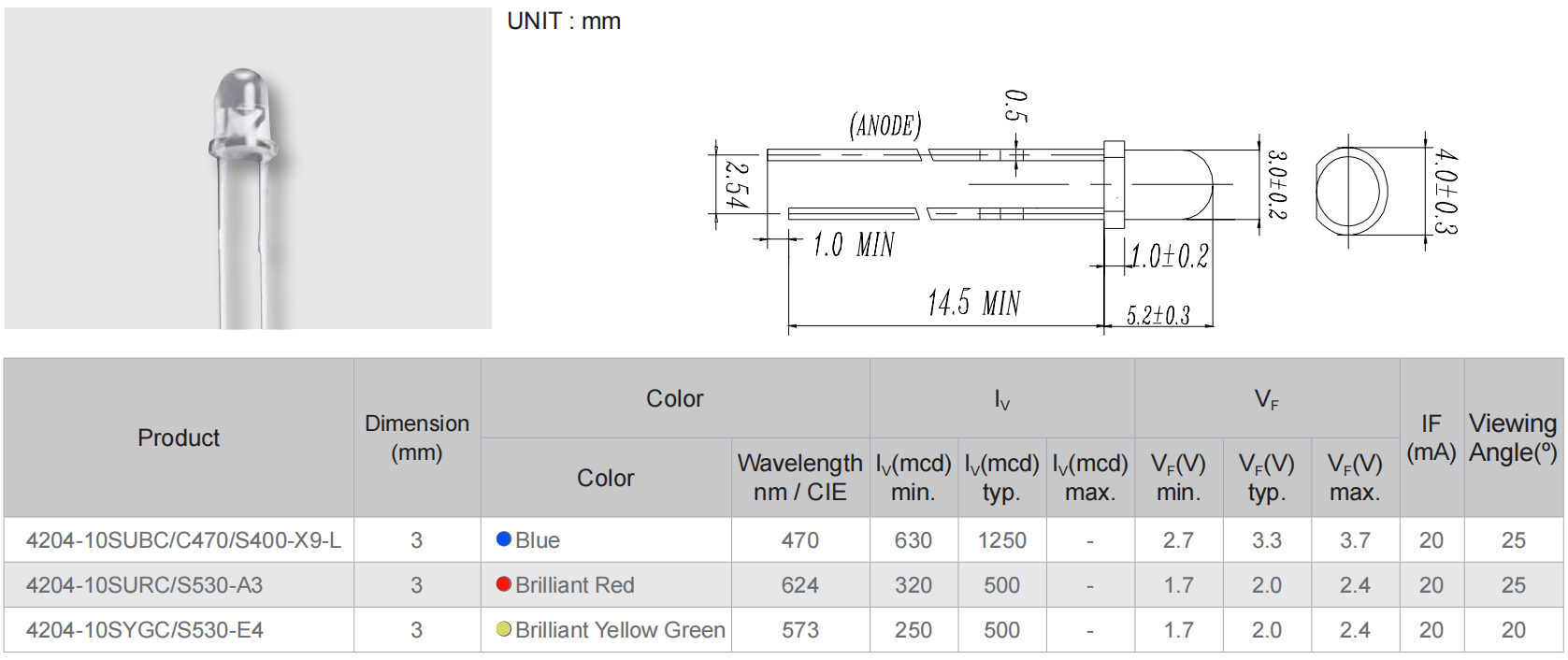This screenshot has width=1568, height=660.
Task: Click the Product column header
Action: click(x=179, y=438)
